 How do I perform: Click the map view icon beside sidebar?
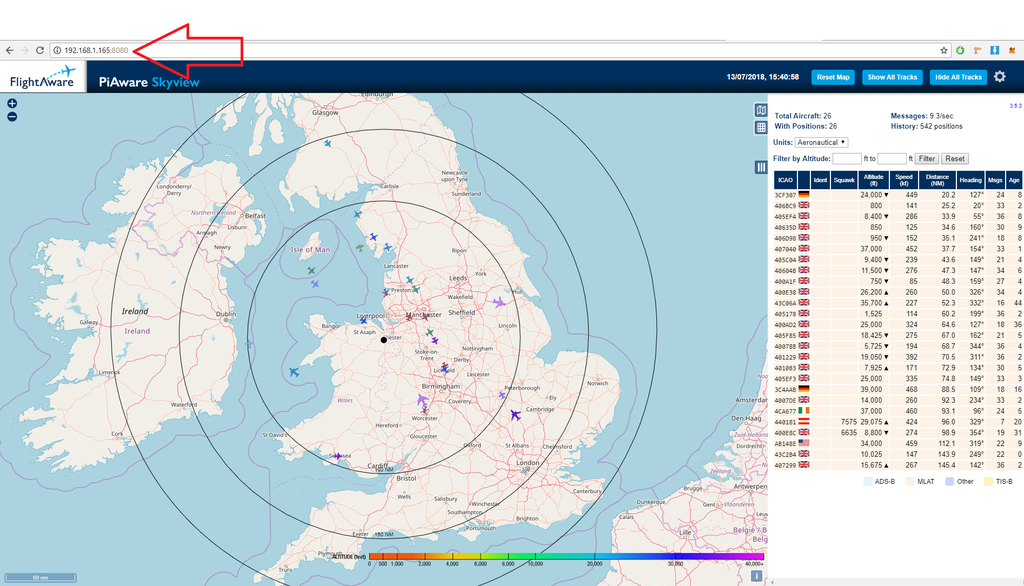point(761,111)
